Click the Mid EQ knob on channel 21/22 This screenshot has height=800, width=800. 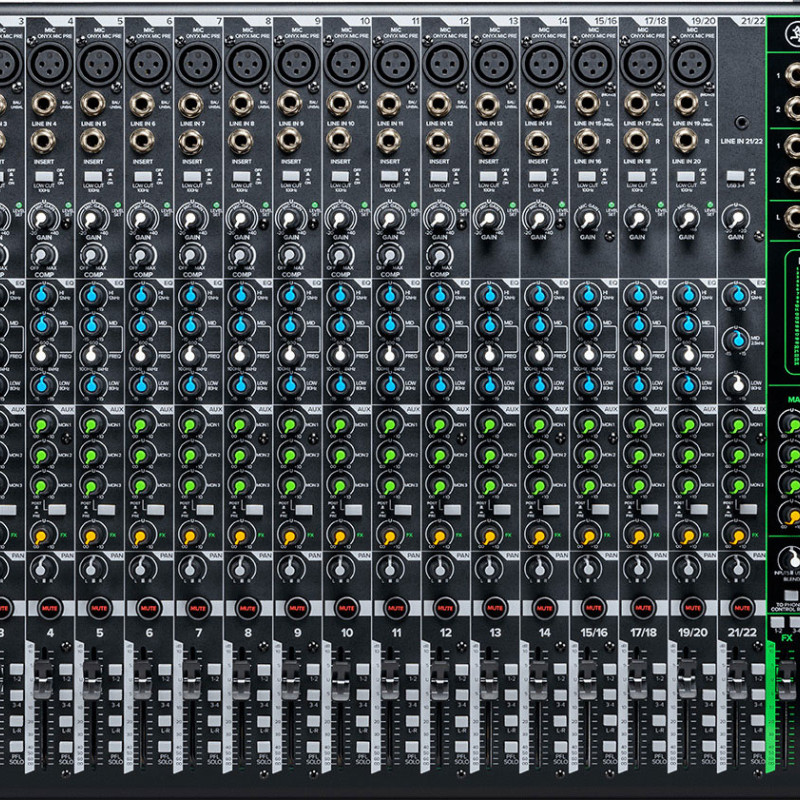point(738,339)
